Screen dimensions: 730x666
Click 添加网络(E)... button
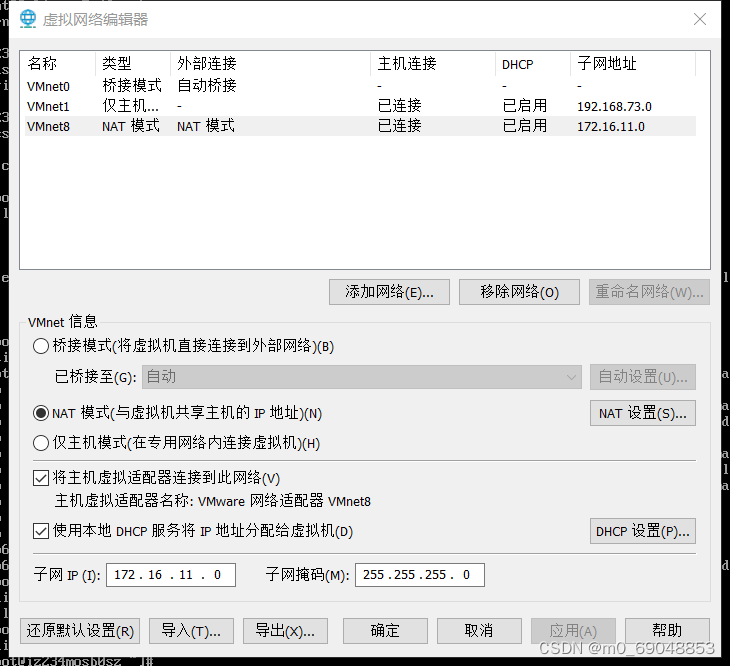click(x=389, y=292)
